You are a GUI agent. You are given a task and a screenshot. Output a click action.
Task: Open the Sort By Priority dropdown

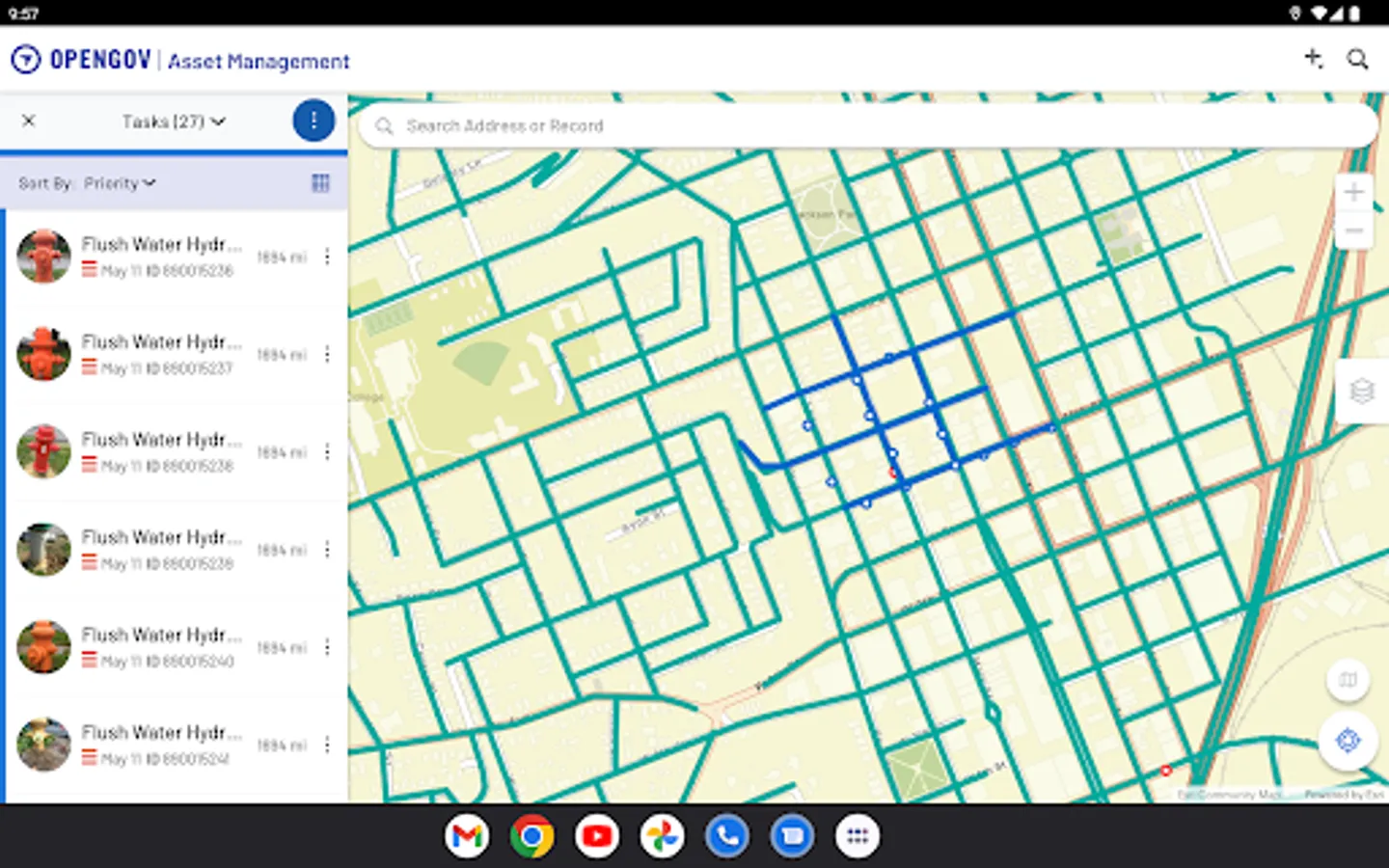tap(120, 183)
